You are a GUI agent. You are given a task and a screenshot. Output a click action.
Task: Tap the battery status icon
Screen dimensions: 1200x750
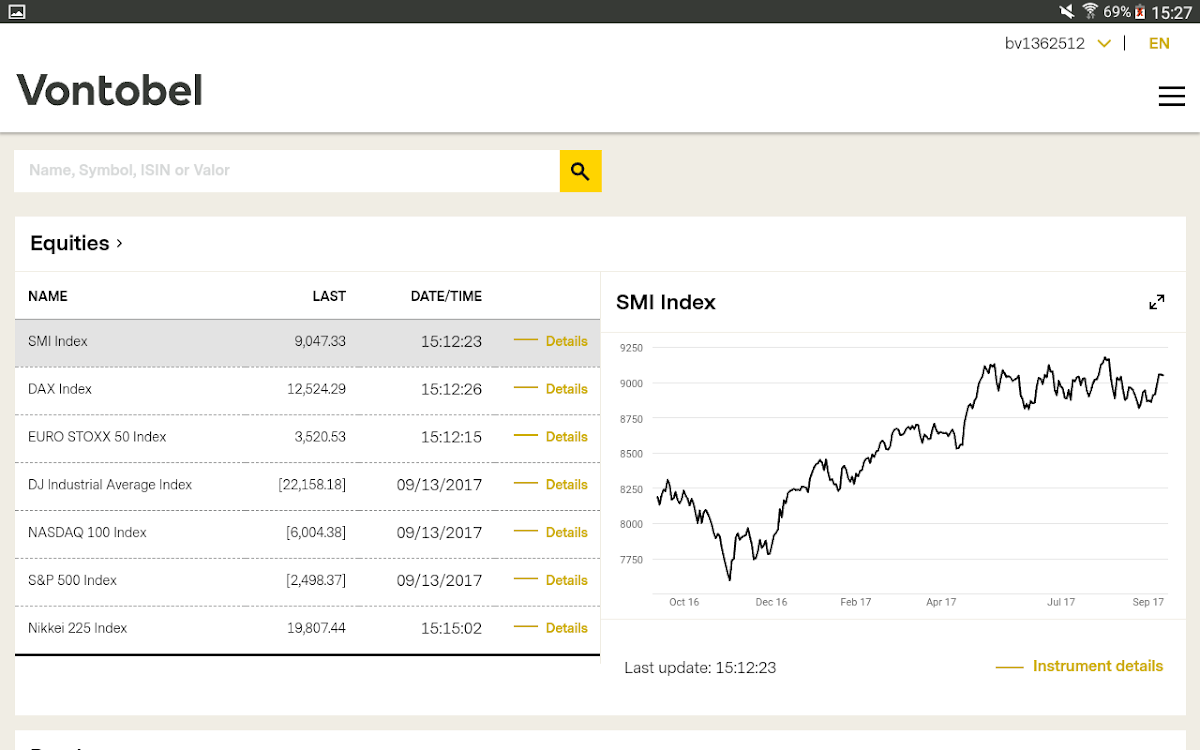[x=1140, y=12]
